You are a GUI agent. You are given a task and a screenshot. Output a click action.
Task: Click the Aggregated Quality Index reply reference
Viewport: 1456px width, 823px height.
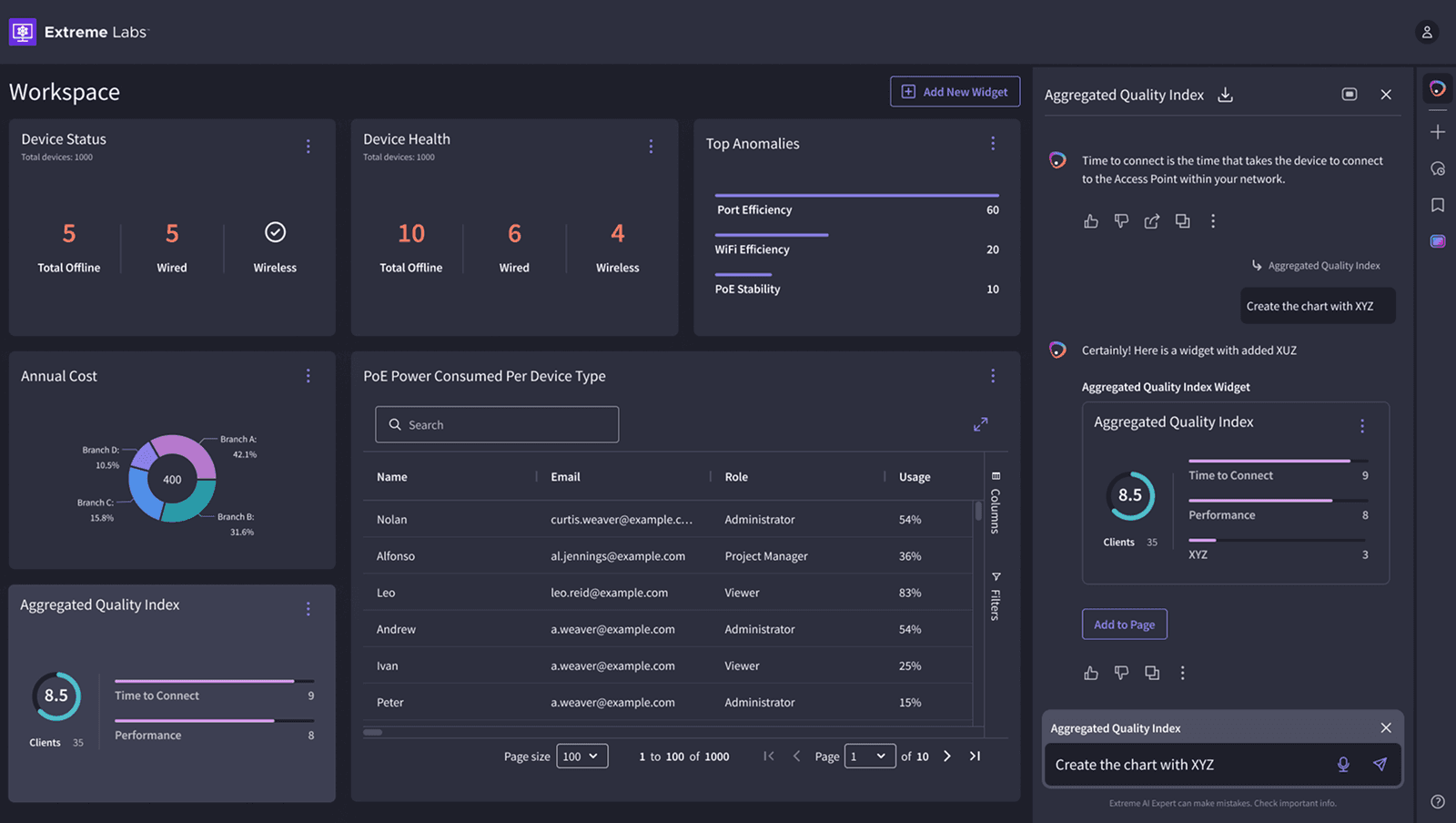[x=1316, y=266]
